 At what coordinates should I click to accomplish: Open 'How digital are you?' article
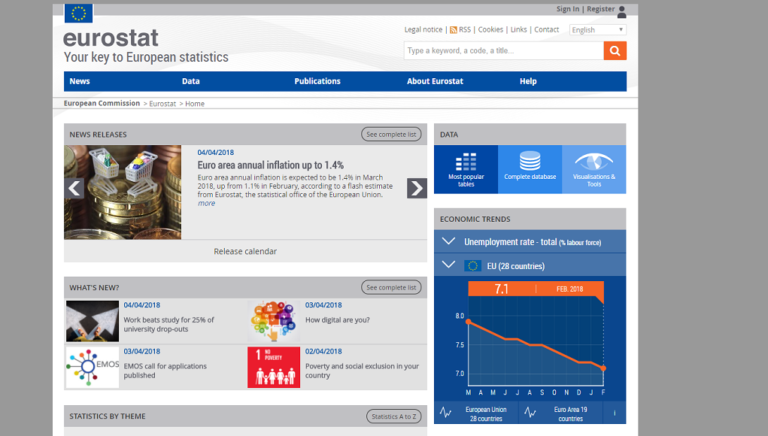point(337,320)
